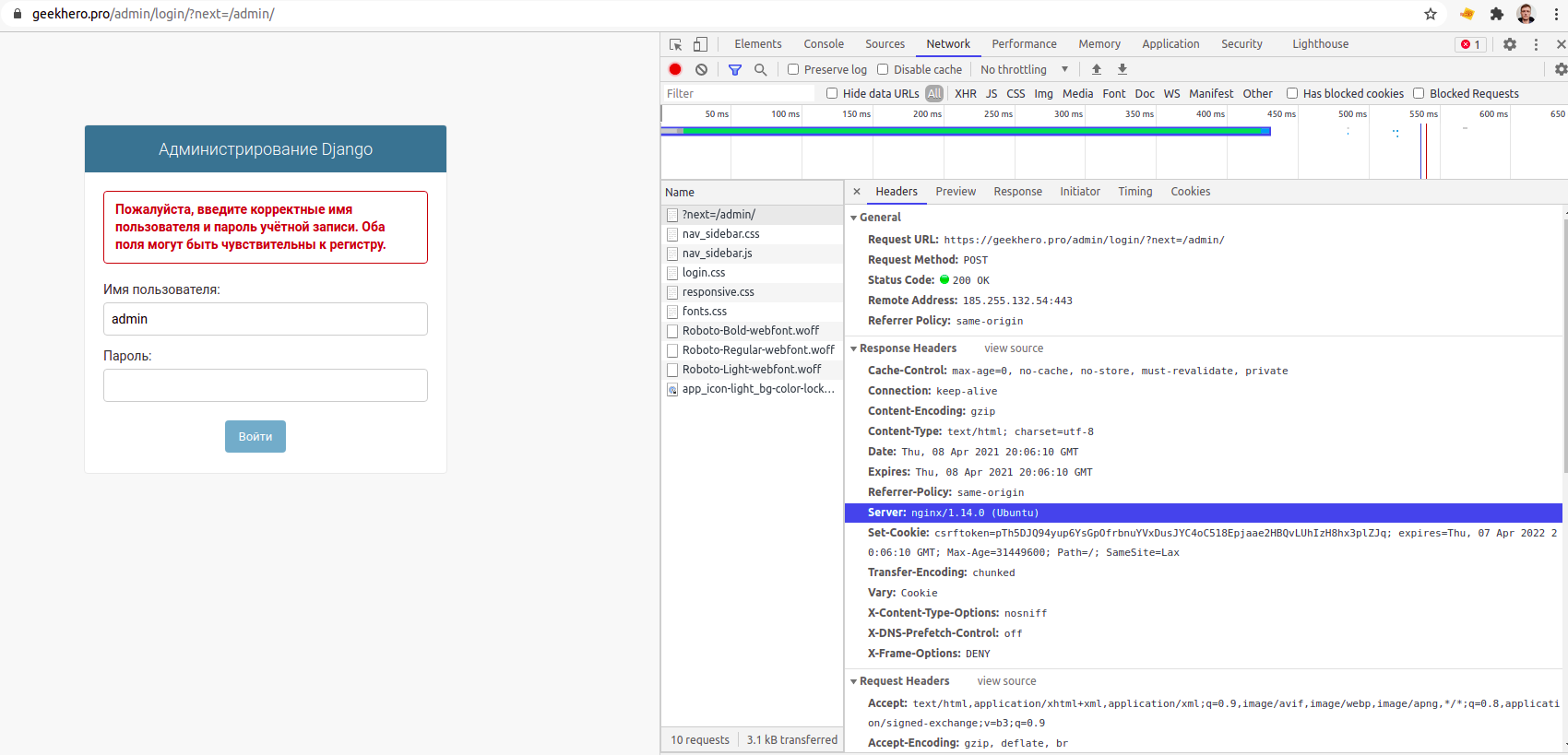Image resolution: width=1568 pixels, height=755 pixels.
Task: Filter requests by Img type
Action: [1043, 93]
